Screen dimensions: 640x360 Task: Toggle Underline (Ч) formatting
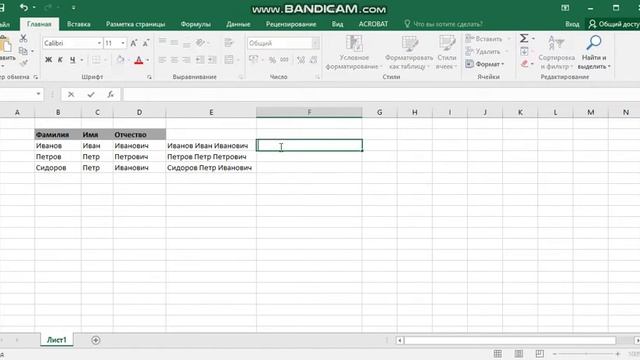(72, 60)
